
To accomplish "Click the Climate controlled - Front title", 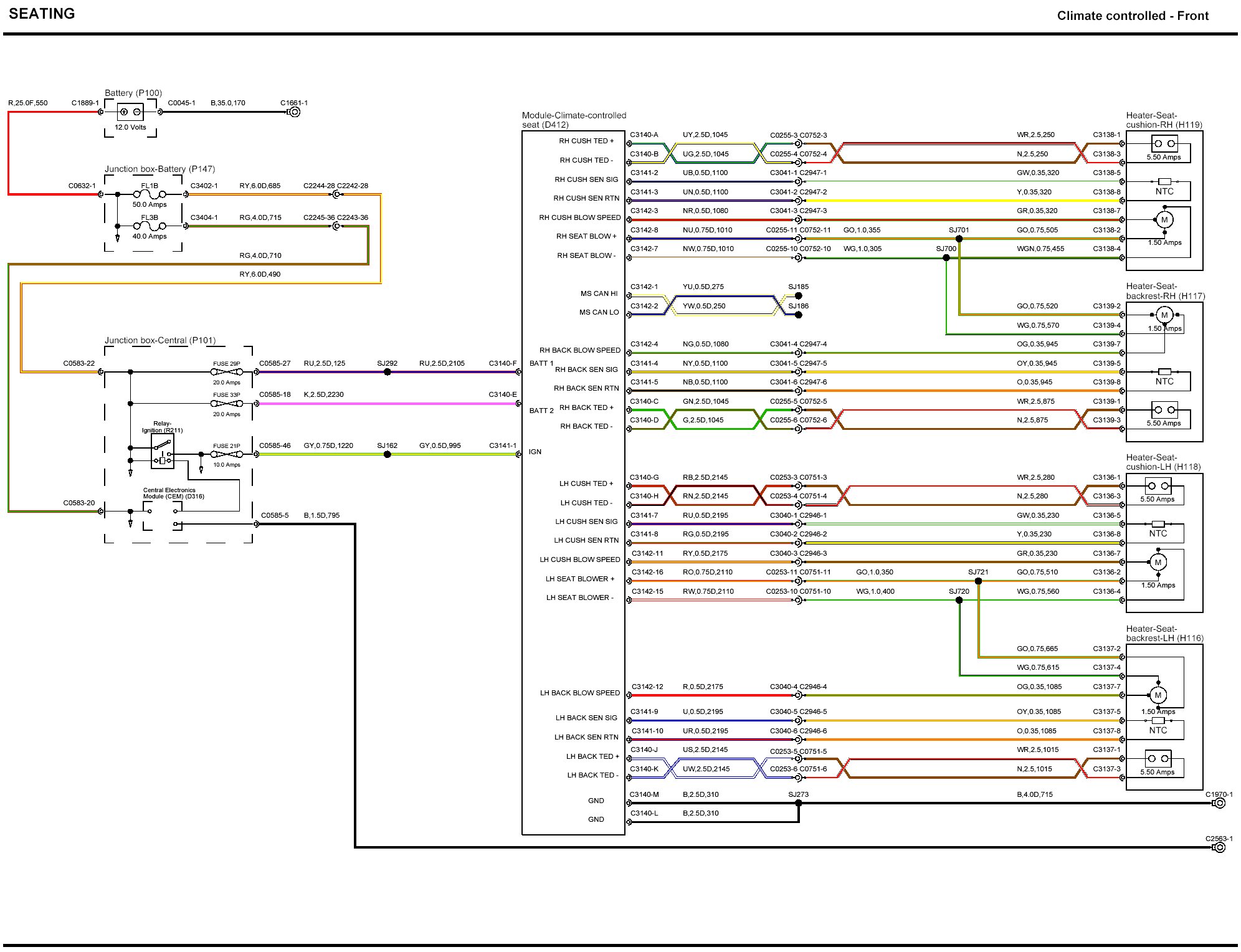I will click(x=1132, y=16).
